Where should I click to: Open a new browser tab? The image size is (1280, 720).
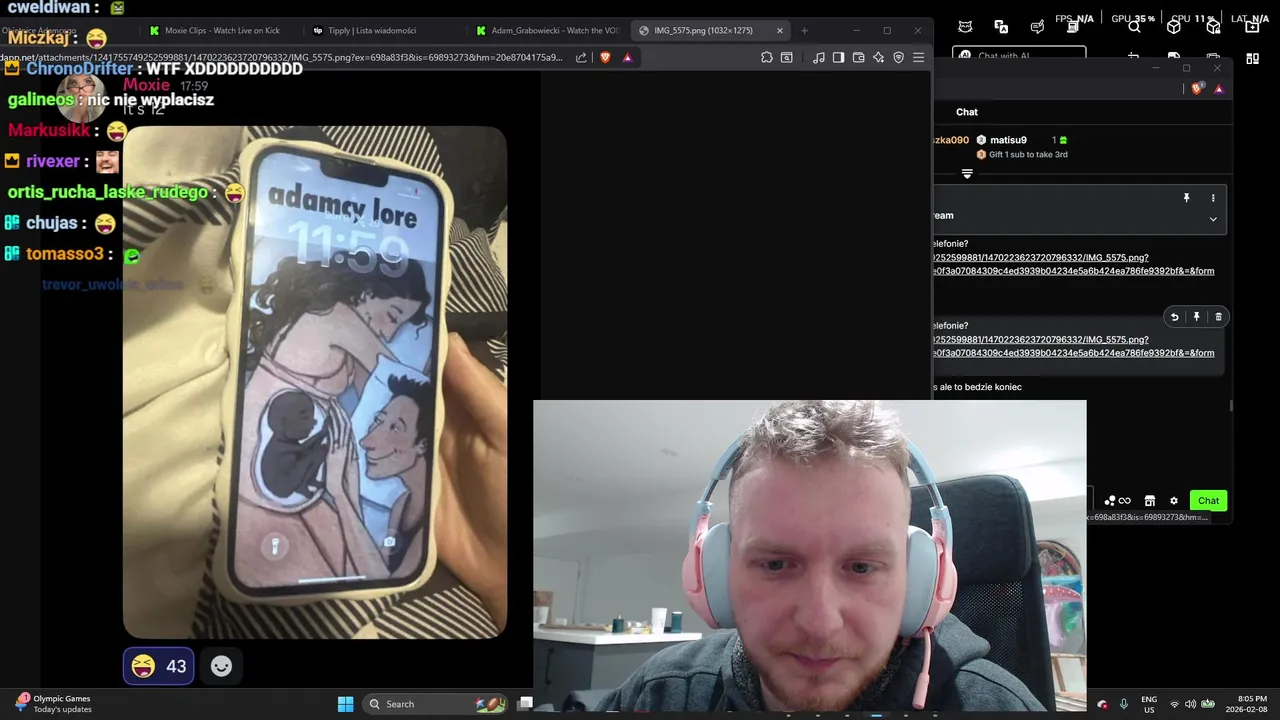[804, 30]
